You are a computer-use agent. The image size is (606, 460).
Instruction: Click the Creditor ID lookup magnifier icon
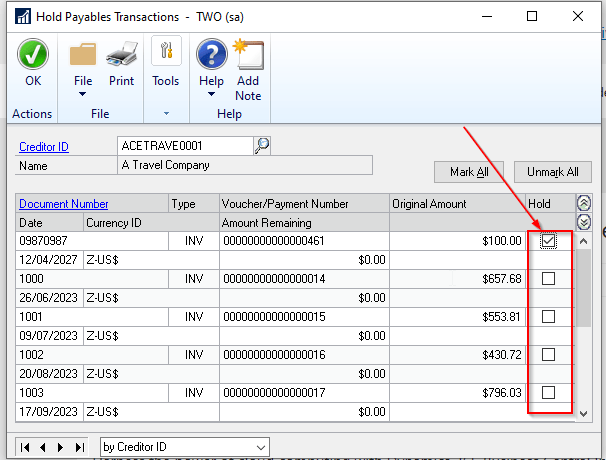261,146
